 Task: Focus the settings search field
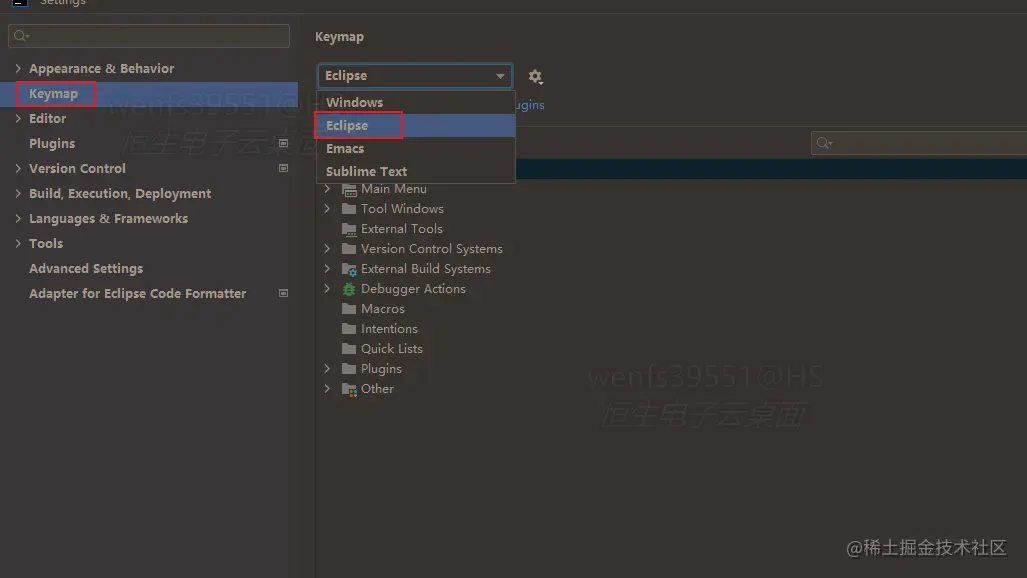point(149,36)
